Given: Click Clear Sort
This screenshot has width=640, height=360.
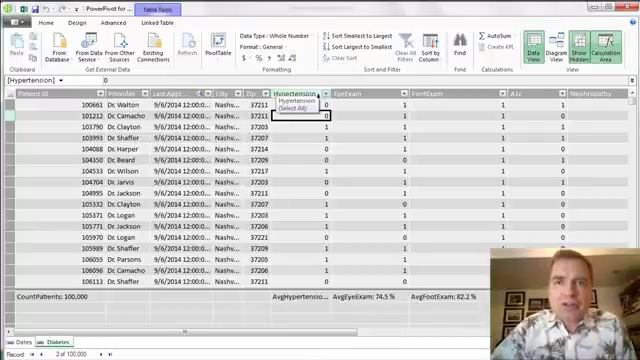Looking at the screenshot, I should tap(340, 58).
